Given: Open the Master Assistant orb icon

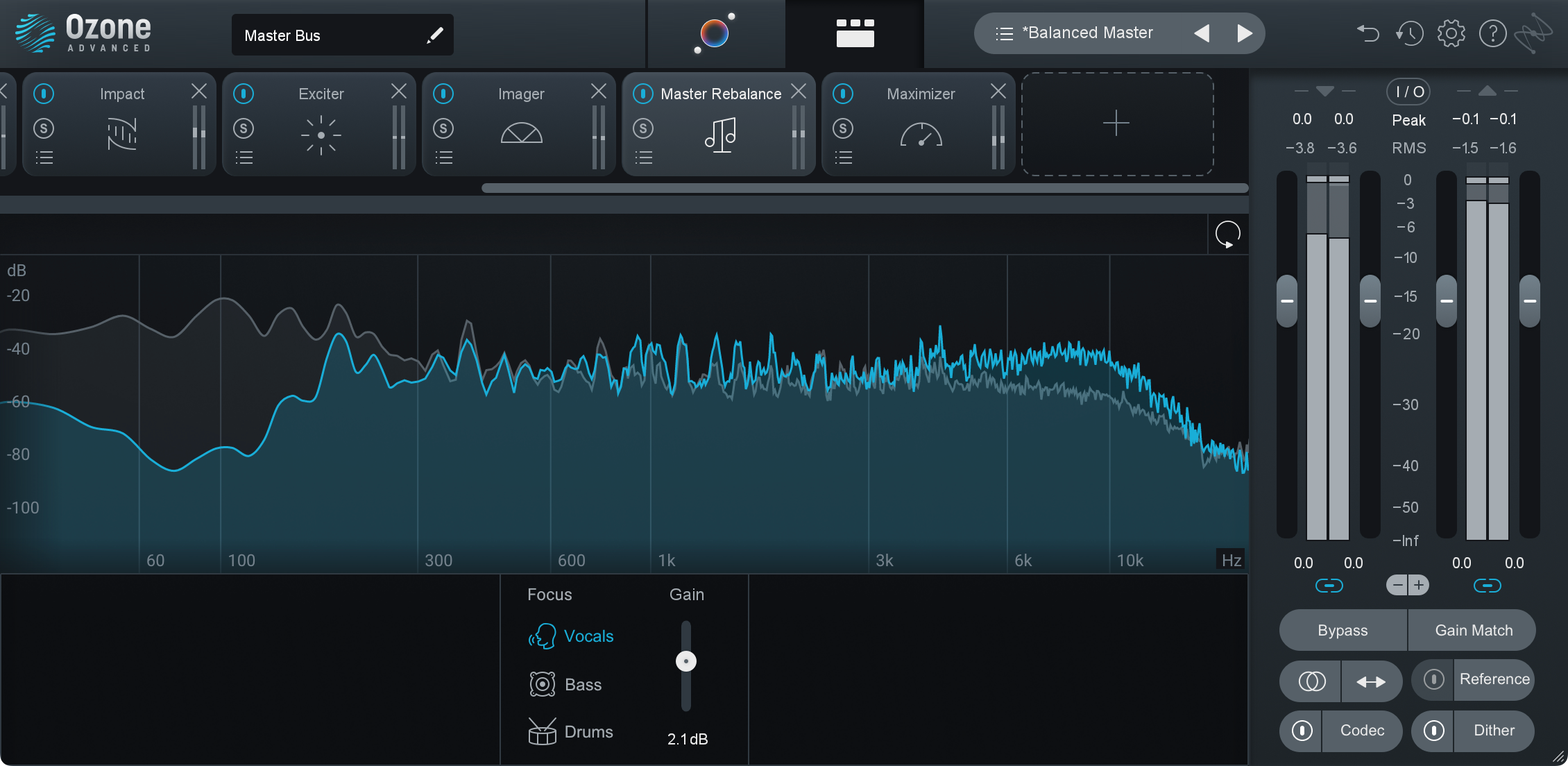Looking at the screenshot, I should click(715, 33).
